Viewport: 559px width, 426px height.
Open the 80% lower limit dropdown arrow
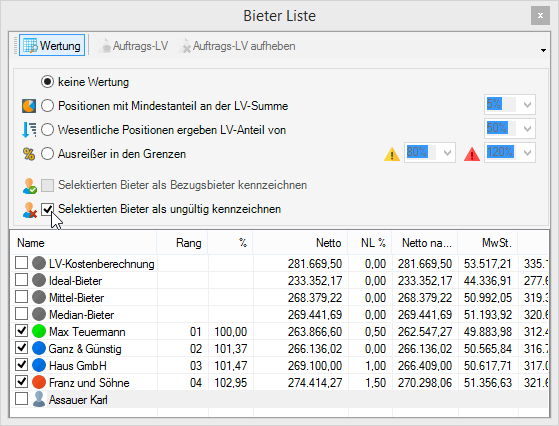tap(447, 153)
